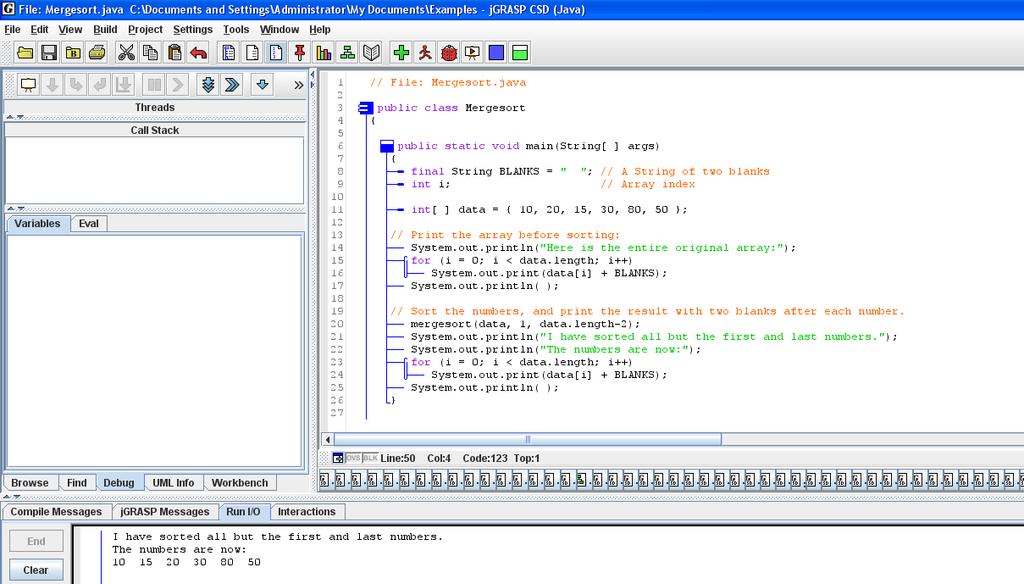Click the up arrow above Compile Messages tab
The height and width of the screenshot is (584, 1024).
pos(7,497)
